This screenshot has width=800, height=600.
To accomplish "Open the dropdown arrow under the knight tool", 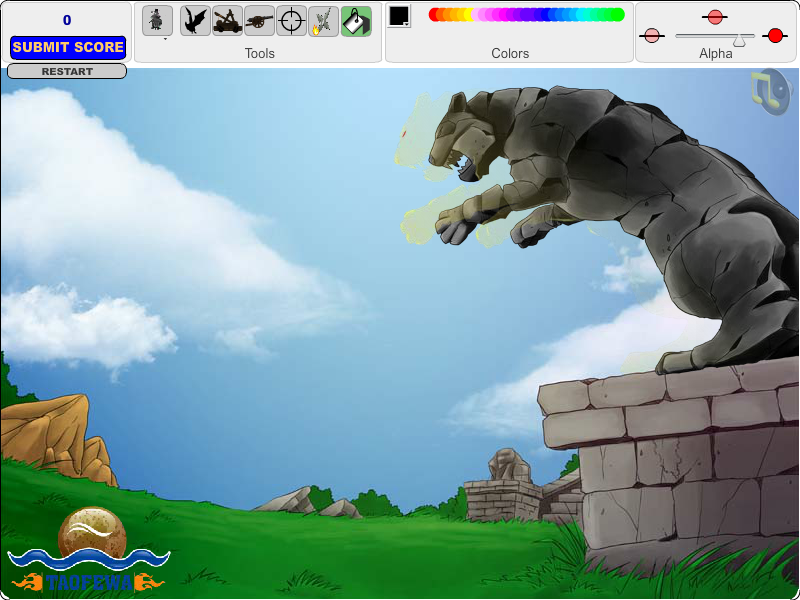I will pyautogui.click(x=165, y=39).
